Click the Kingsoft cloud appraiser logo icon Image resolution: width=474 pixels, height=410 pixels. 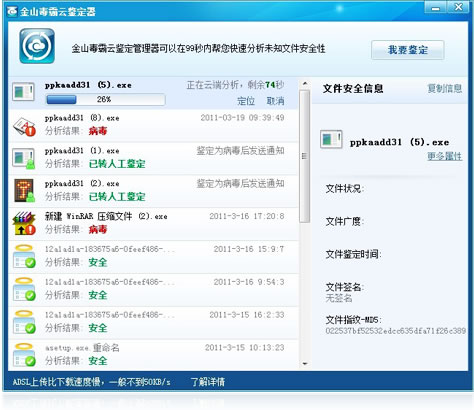[x=37, y=46]
